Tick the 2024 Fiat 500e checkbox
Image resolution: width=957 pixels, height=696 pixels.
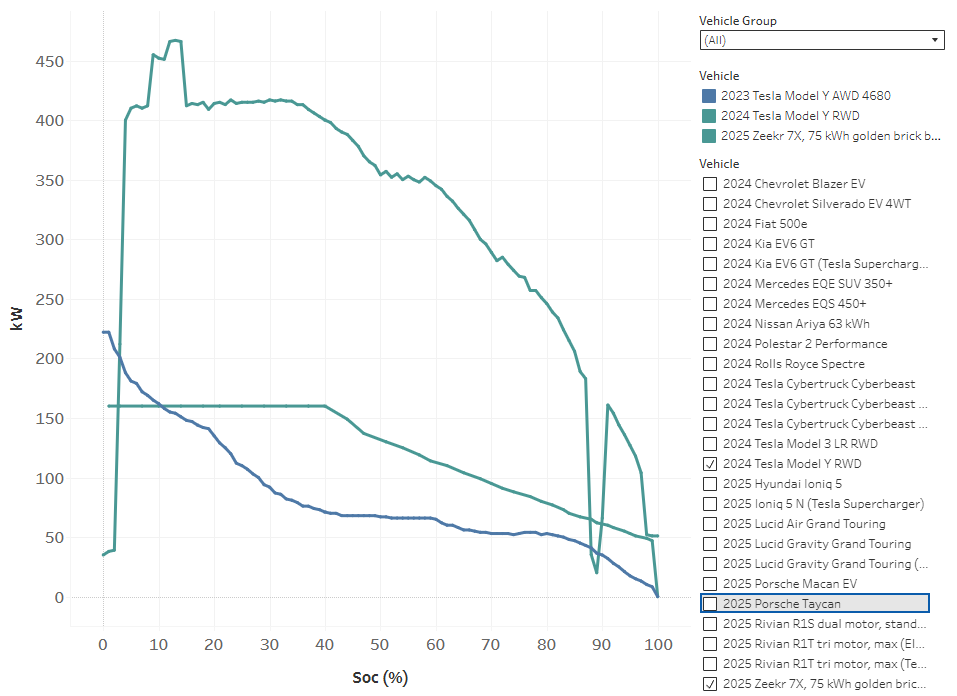point(710,224)
